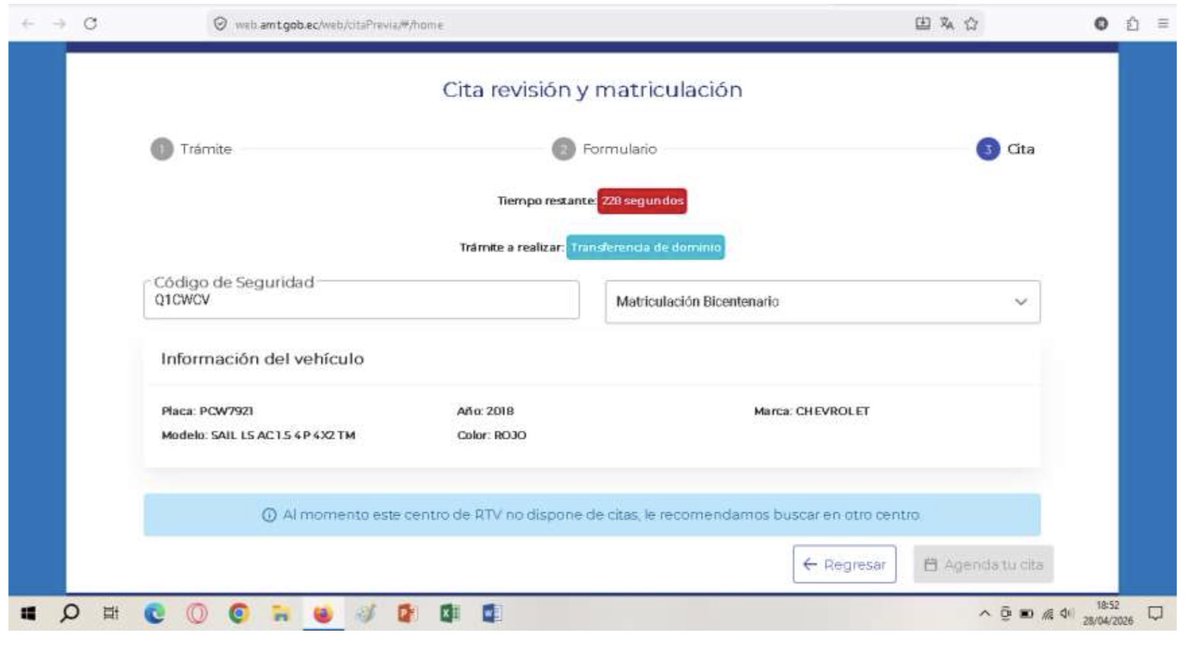Click the Código de Seguridad field

[361, 300]
